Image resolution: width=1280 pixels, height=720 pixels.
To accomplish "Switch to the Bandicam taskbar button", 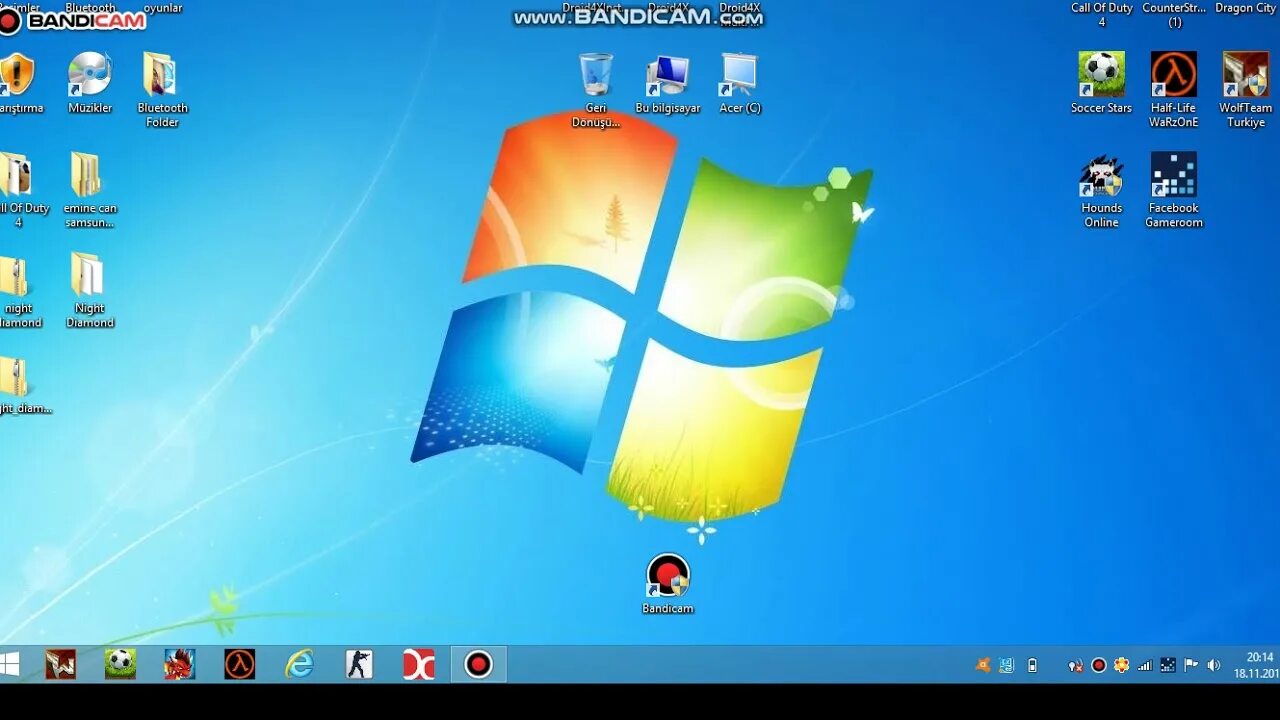I will pyautogui.click(x=478, y=664).
